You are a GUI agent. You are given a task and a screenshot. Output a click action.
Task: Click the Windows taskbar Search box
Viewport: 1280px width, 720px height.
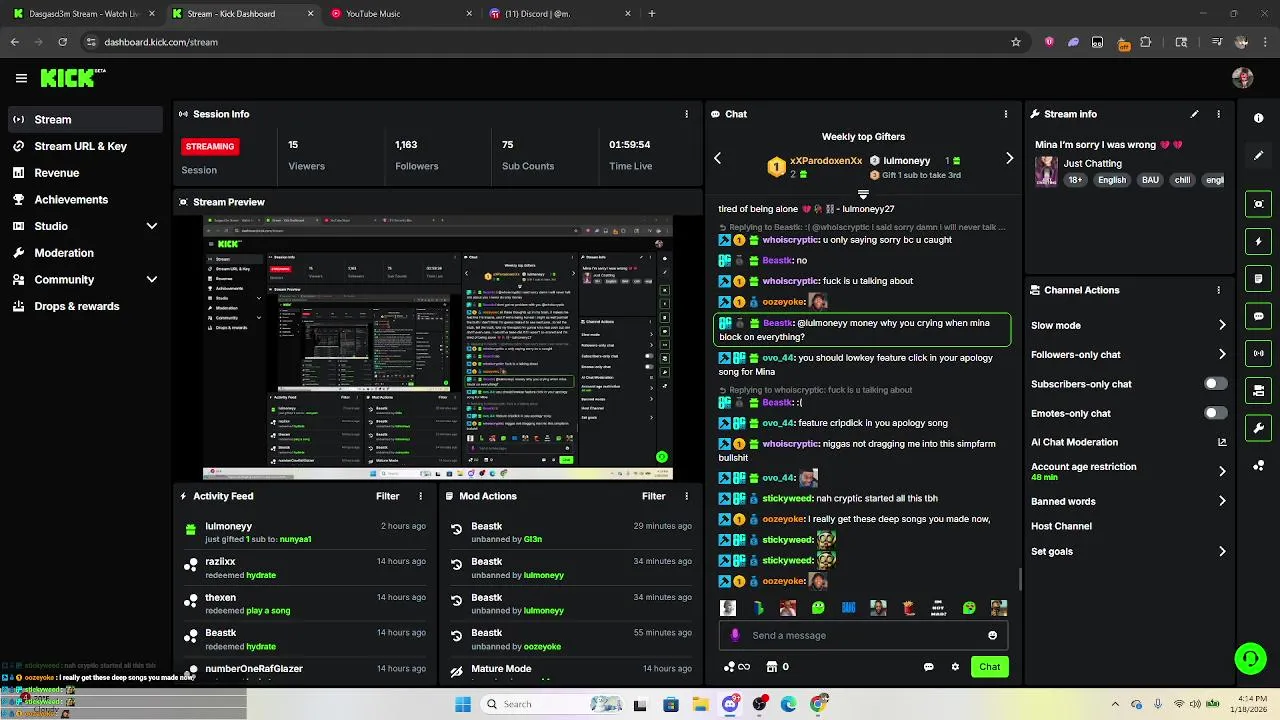[553, 704]
